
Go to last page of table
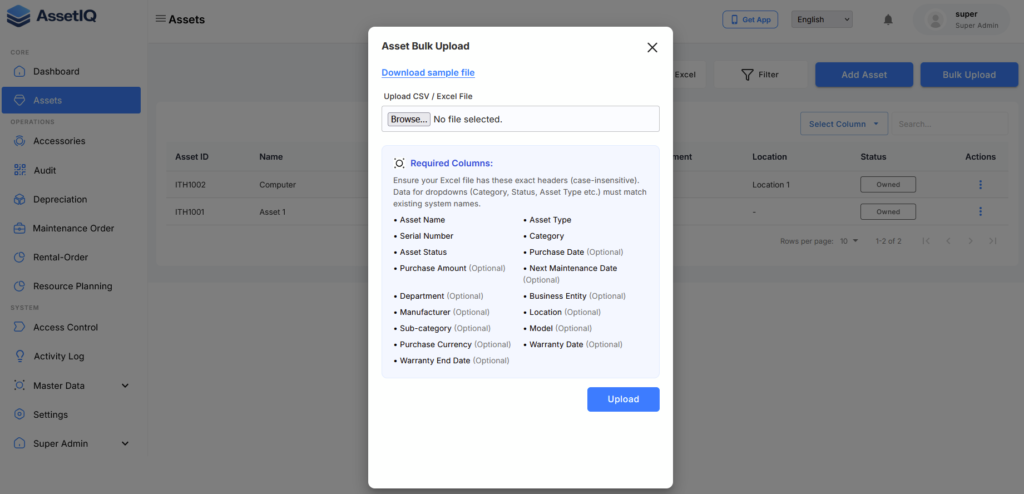point(993,241)
